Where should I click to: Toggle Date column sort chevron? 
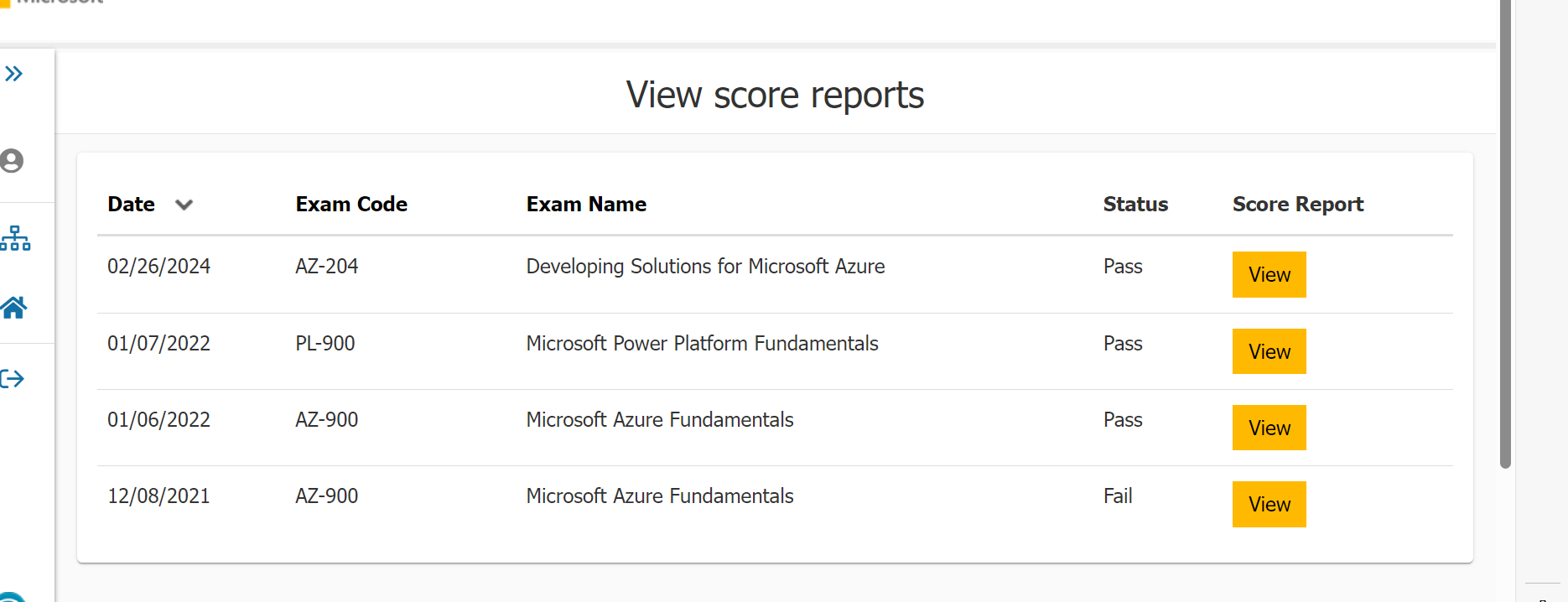[184, 205]
